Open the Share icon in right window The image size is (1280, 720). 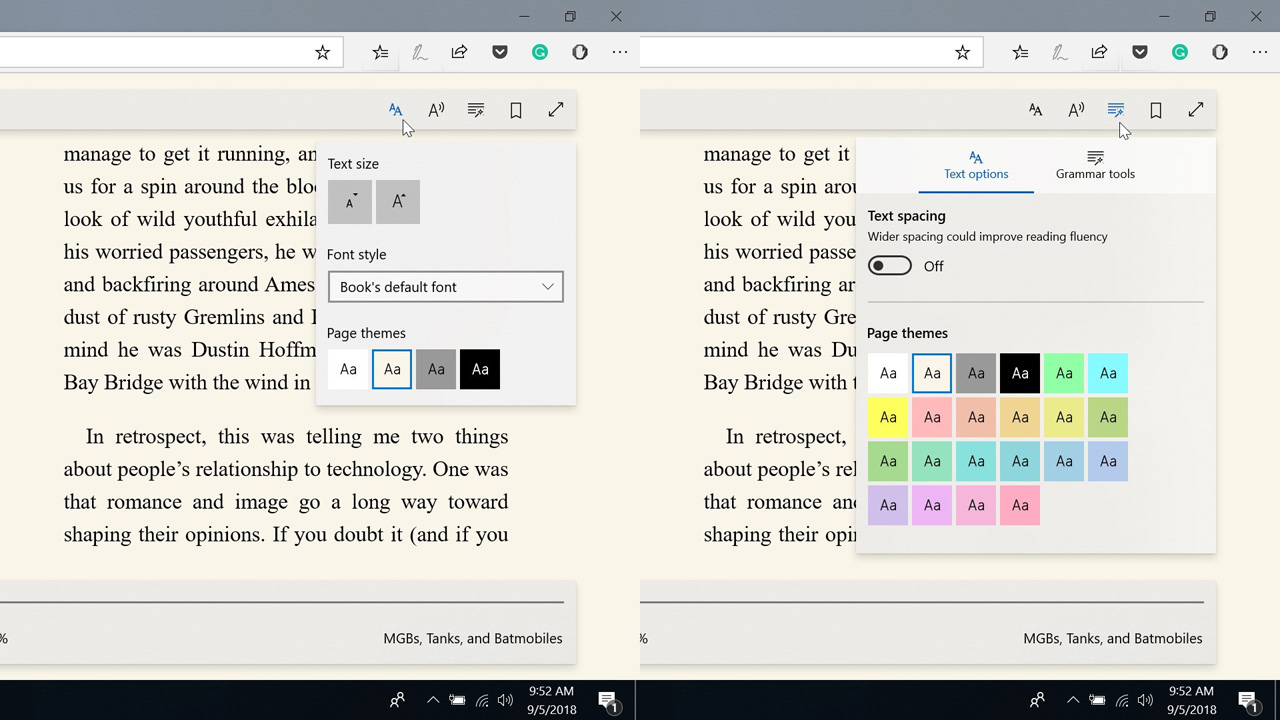click(x=1099, y=52)
